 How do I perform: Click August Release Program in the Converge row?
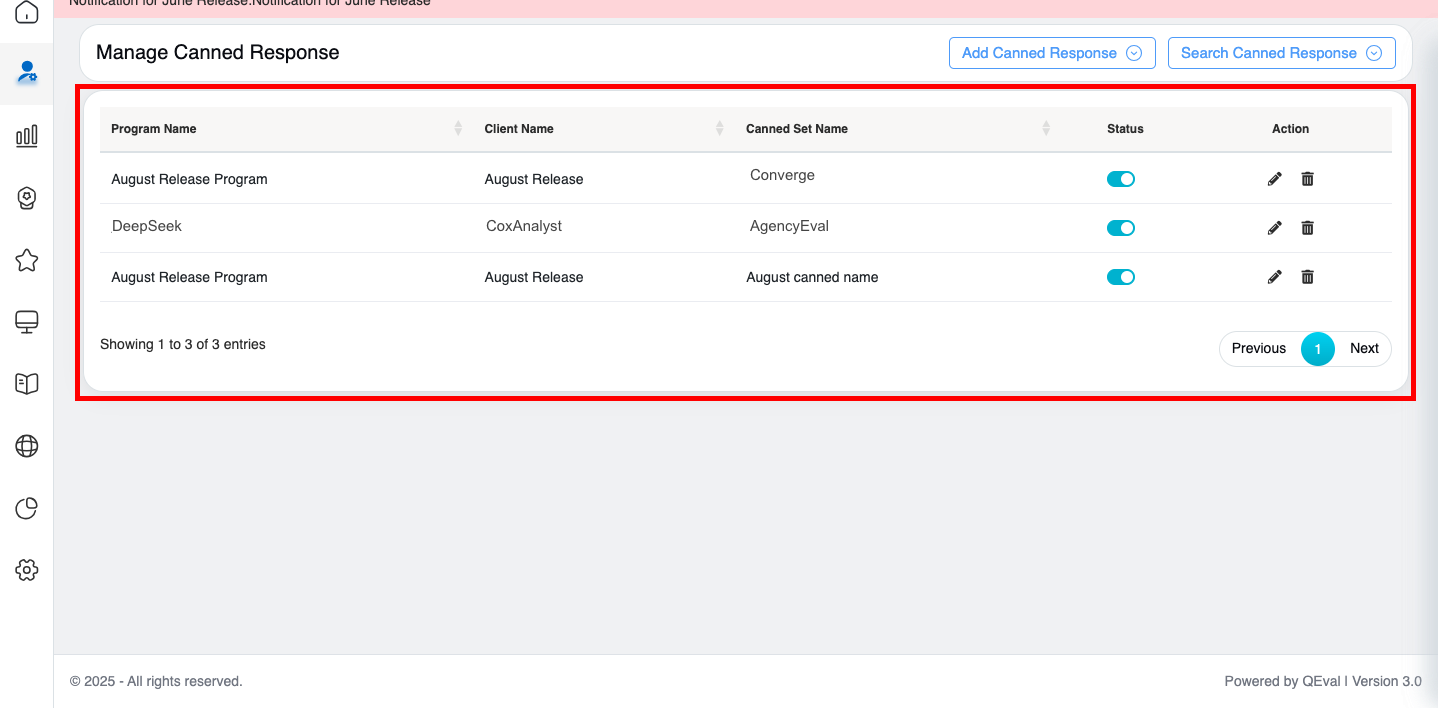[189, 179]
